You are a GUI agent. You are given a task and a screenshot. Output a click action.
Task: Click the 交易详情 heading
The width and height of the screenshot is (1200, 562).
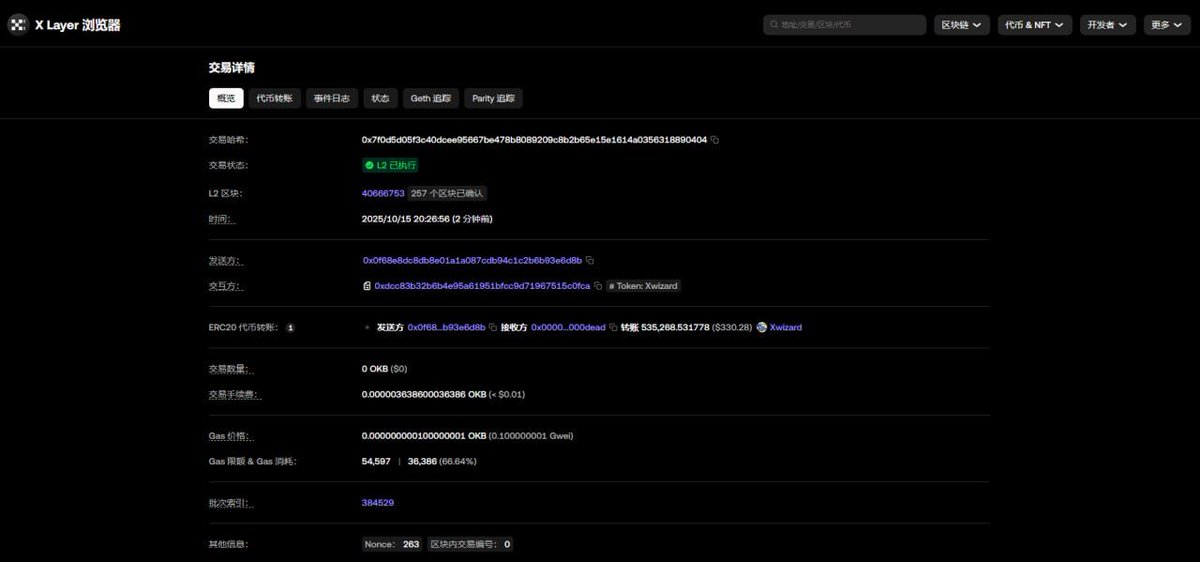pyautogui.click(x=231, y=68)
